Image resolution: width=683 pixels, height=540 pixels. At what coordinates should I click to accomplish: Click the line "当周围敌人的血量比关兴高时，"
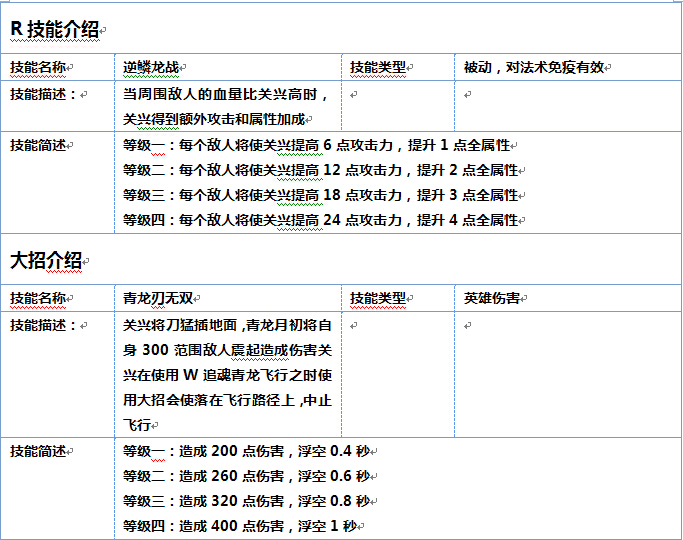click(x=226, y=94)
